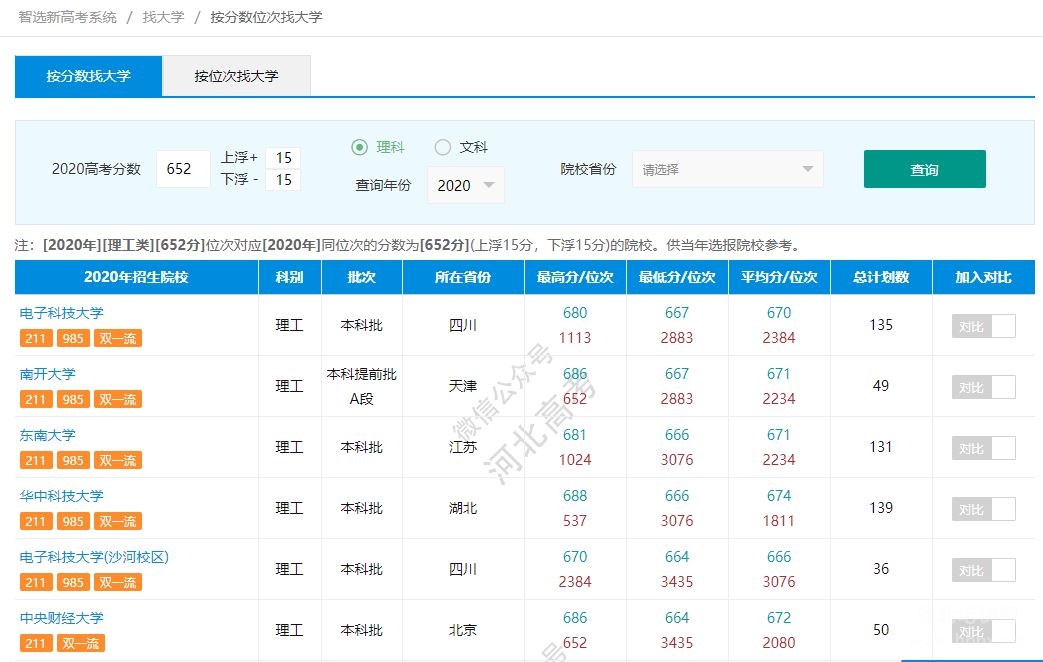Viewport: 1043px width, 662px height.
Task: Click the 2020年招生院校 column header
Action: (136, 277)
